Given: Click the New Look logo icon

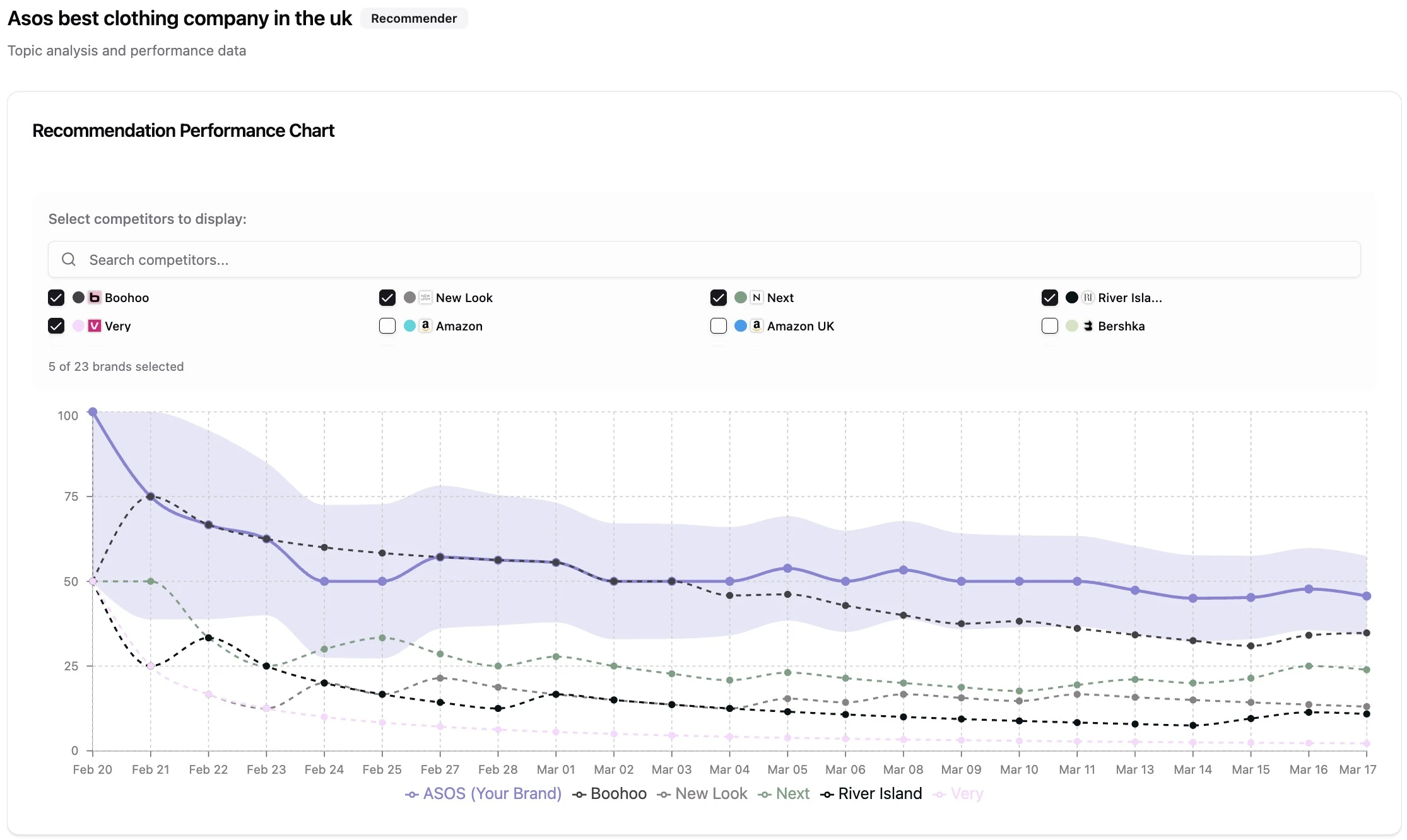Looking at the screenshot, I should [x=426, y=298].
